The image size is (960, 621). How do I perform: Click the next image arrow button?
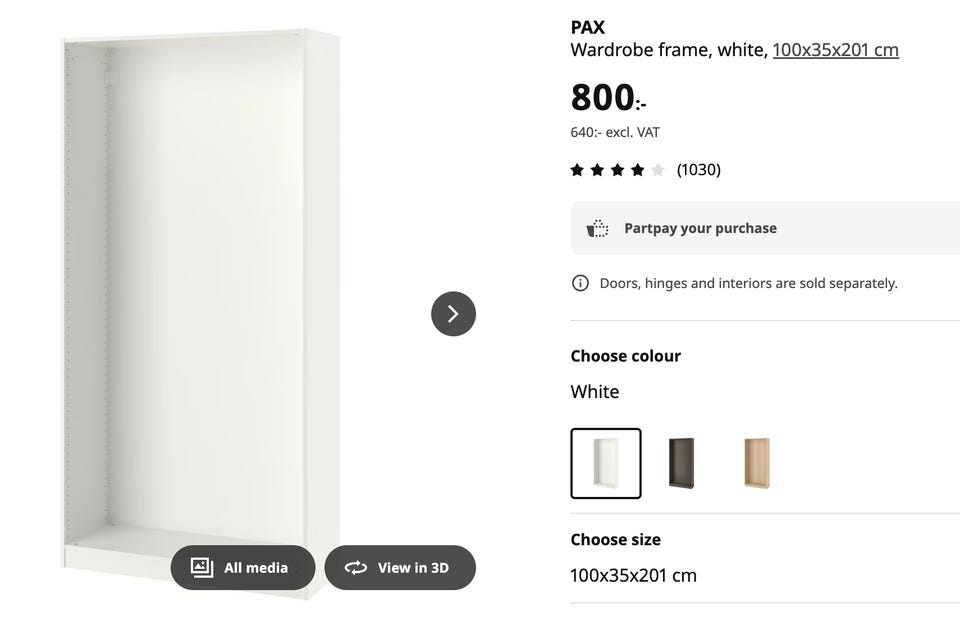[453, 314]
